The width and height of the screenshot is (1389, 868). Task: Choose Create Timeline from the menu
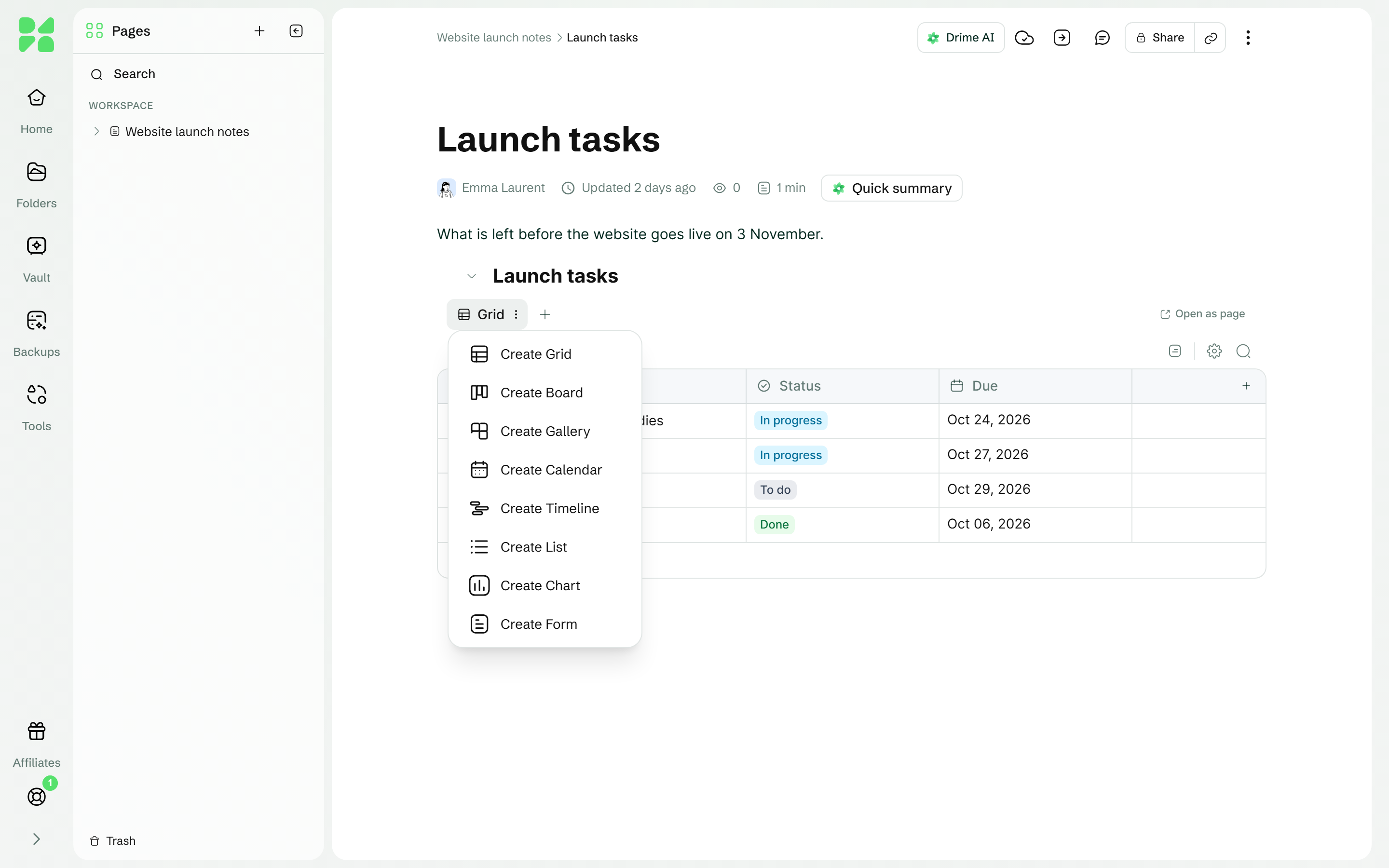[x=545, y=508]
